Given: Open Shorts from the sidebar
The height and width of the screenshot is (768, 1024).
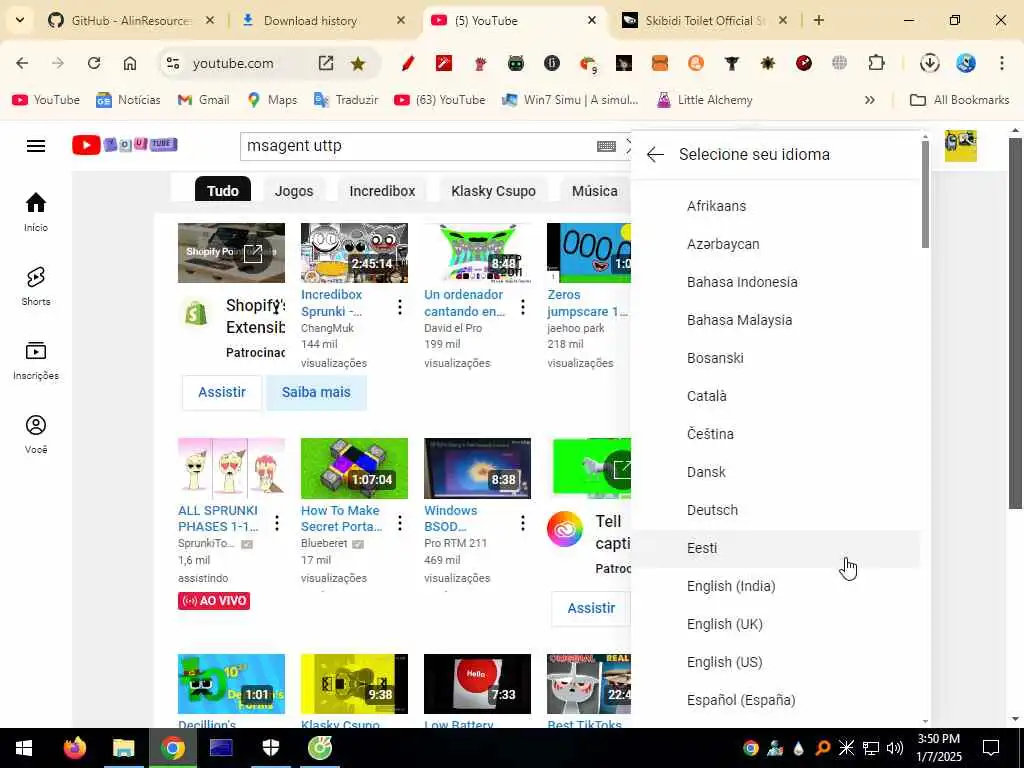Looking at the screenshot, I should point(36,286).
